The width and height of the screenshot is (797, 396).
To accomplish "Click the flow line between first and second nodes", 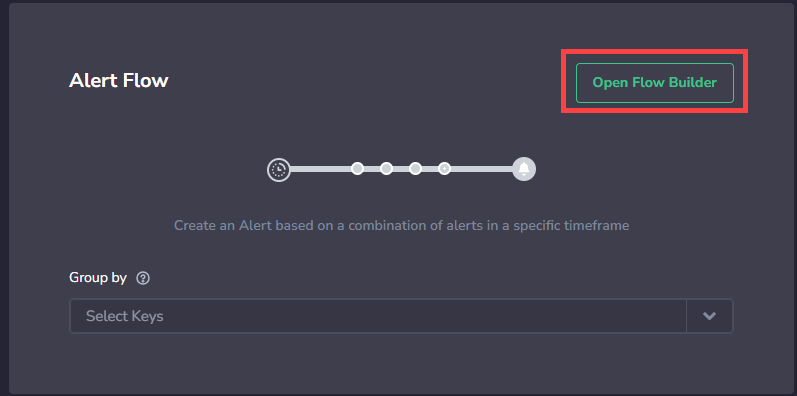I will [372, 168].
